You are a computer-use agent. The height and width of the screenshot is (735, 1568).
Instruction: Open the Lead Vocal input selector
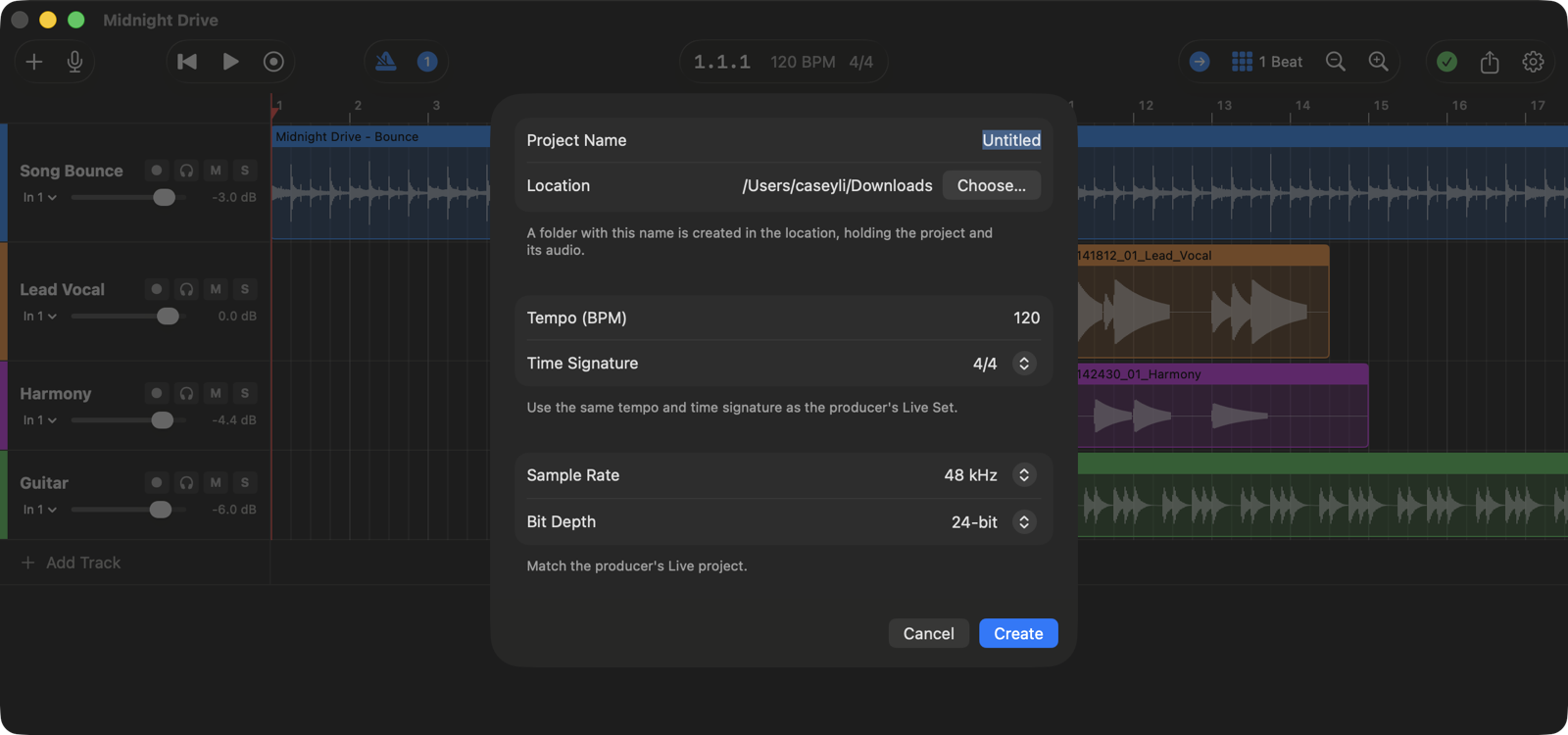point(40,316)
